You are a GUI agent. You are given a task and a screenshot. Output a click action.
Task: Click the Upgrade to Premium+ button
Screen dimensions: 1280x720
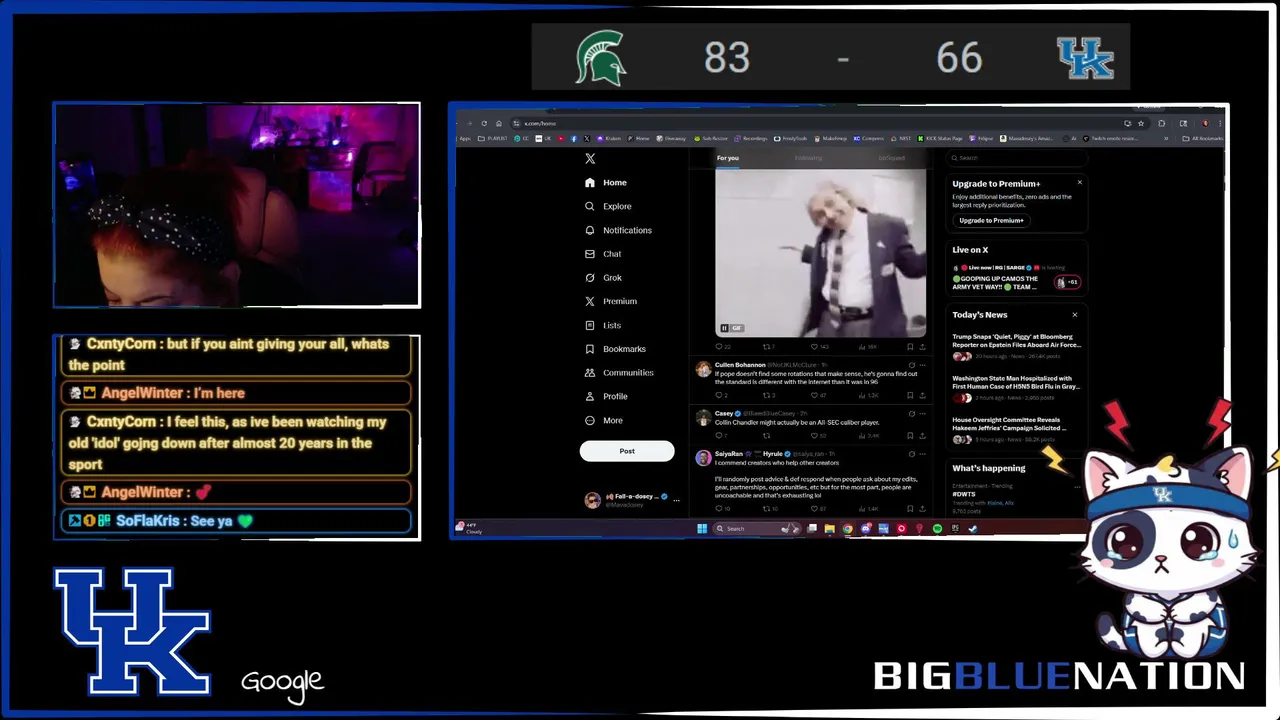(991, 220)
